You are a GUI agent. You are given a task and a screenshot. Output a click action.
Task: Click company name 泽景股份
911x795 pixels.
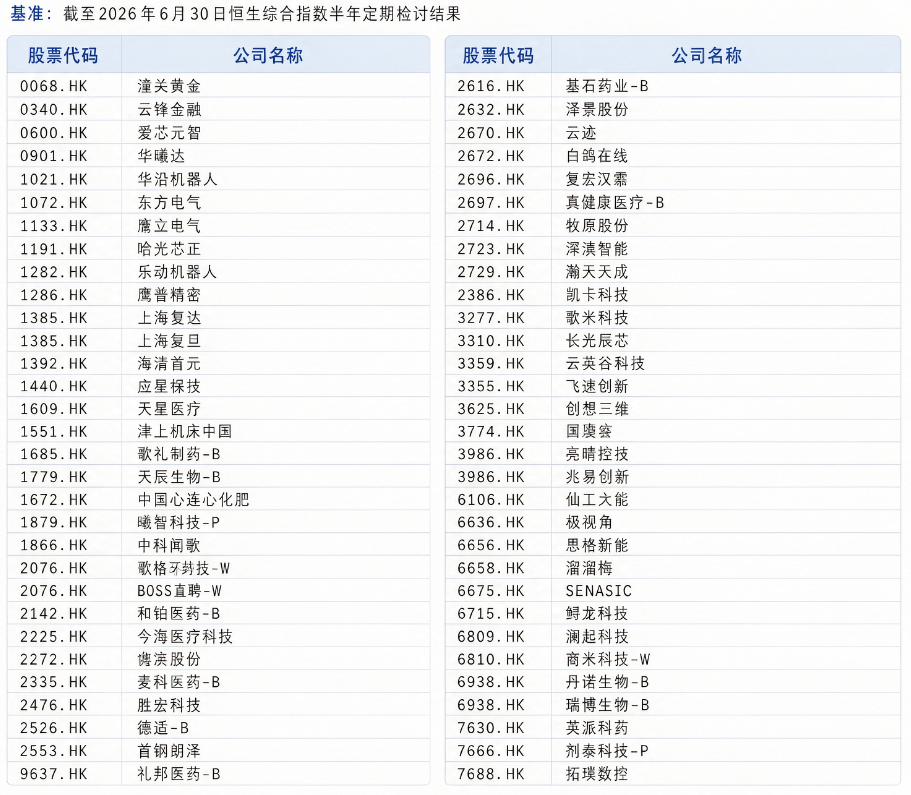tap(597, 110)
